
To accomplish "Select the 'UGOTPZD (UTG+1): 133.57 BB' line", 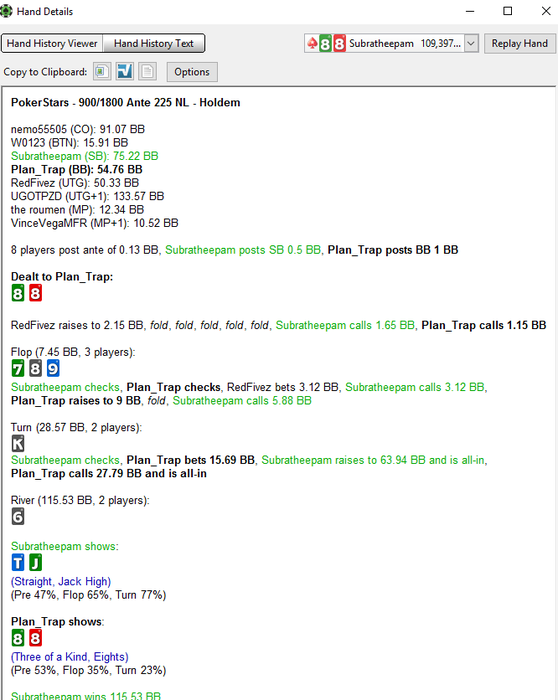I will (87, 196).
